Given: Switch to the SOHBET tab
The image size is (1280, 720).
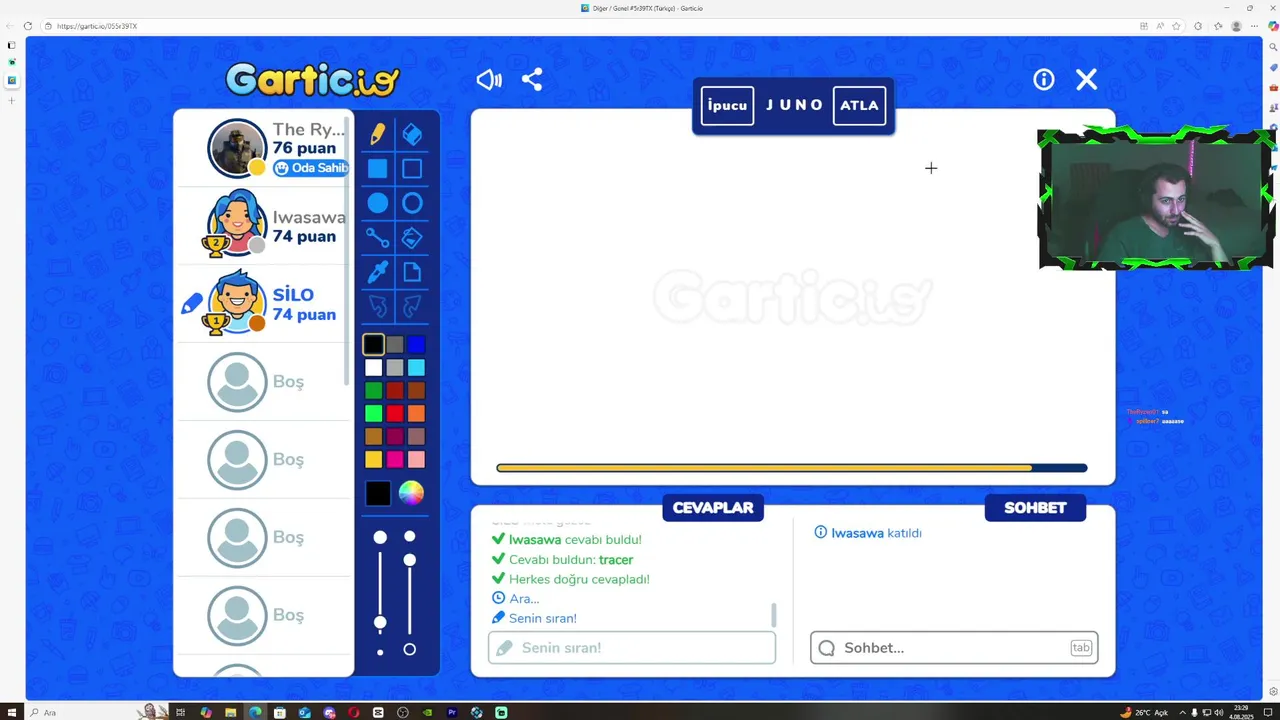Looking at the screenshot, I should (x=1035, y=508).
